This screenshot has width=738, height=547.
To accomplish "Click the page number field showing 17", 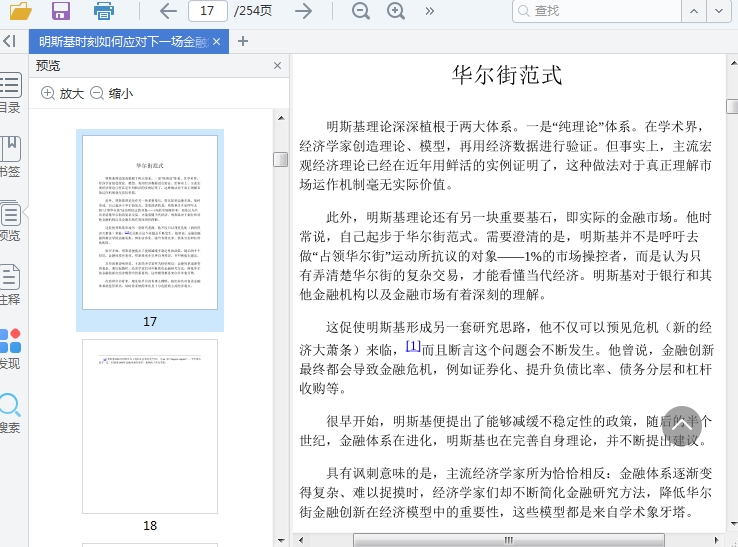I will click(208, 11).
